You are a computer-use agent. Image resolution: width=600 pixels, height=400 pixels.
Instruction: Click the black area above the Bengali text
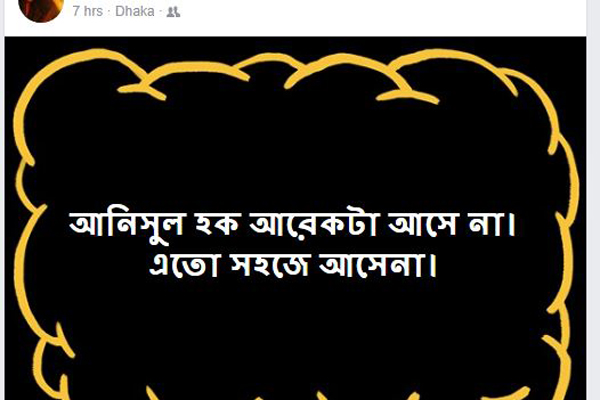pos(295,153)
